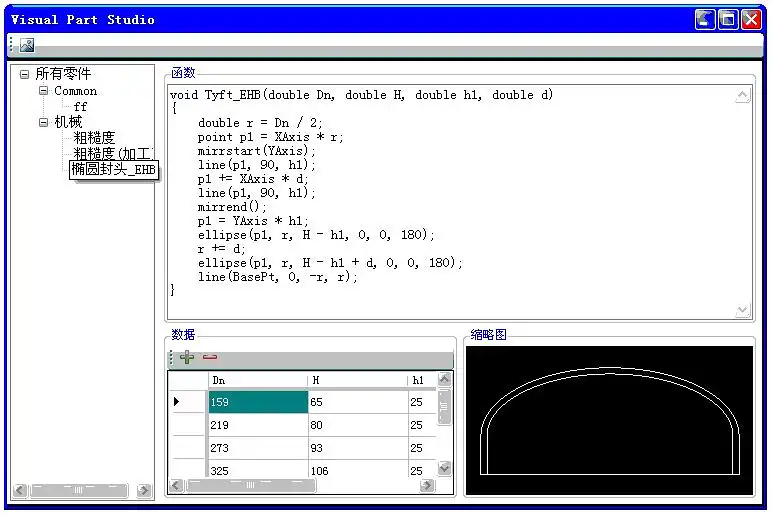Select the H cell with value 65

[358, 402]
